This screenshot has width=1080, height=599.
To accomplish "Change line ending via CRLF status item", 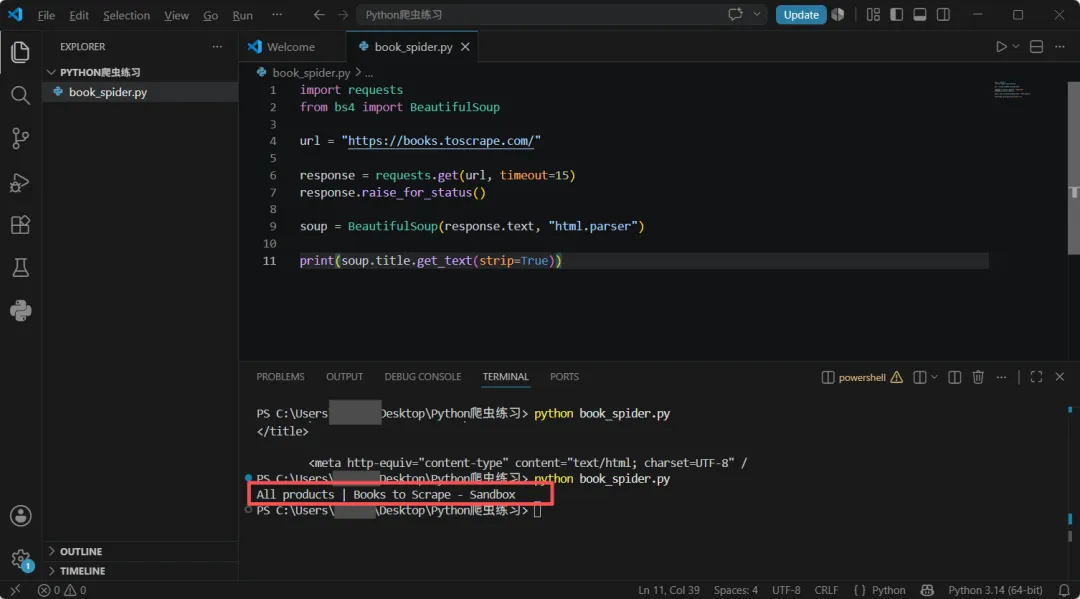I will (826, 590).
